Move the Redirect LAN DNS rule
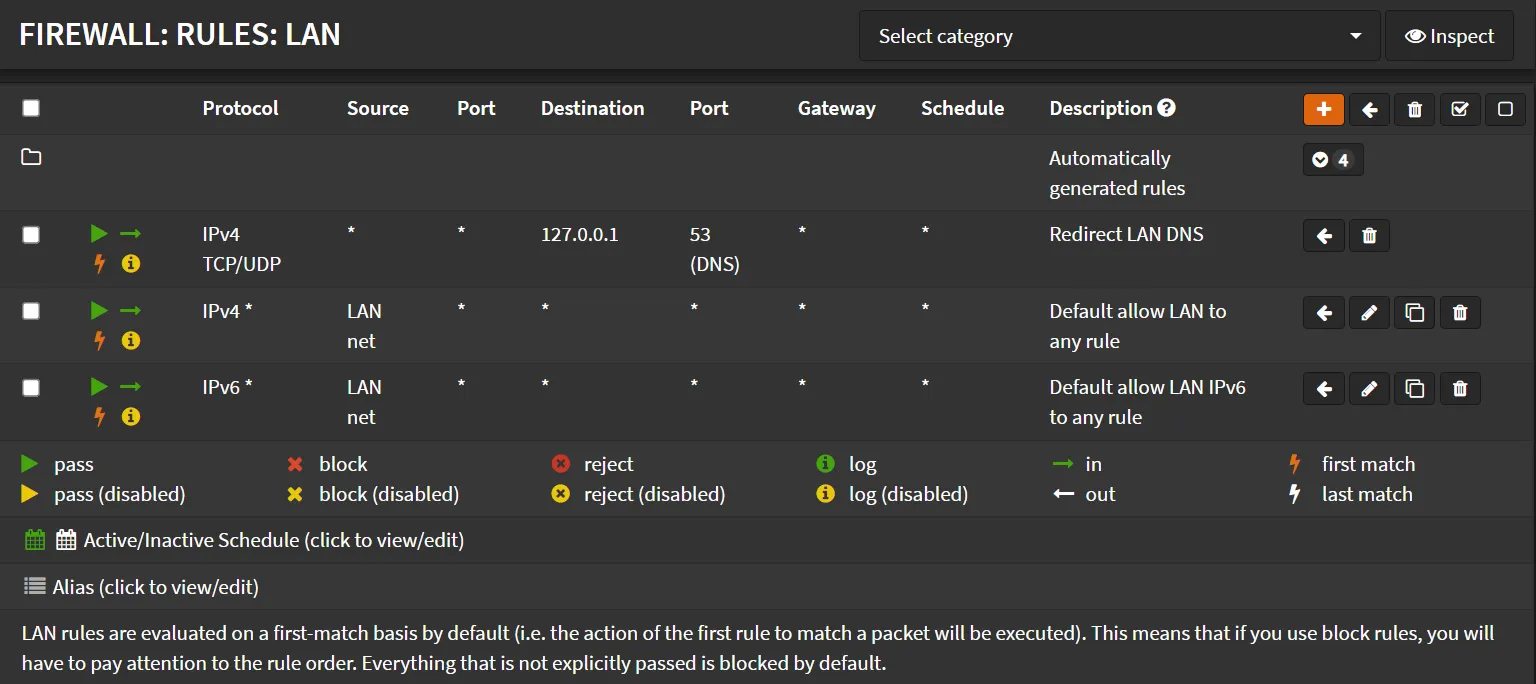 [1323, 235]
